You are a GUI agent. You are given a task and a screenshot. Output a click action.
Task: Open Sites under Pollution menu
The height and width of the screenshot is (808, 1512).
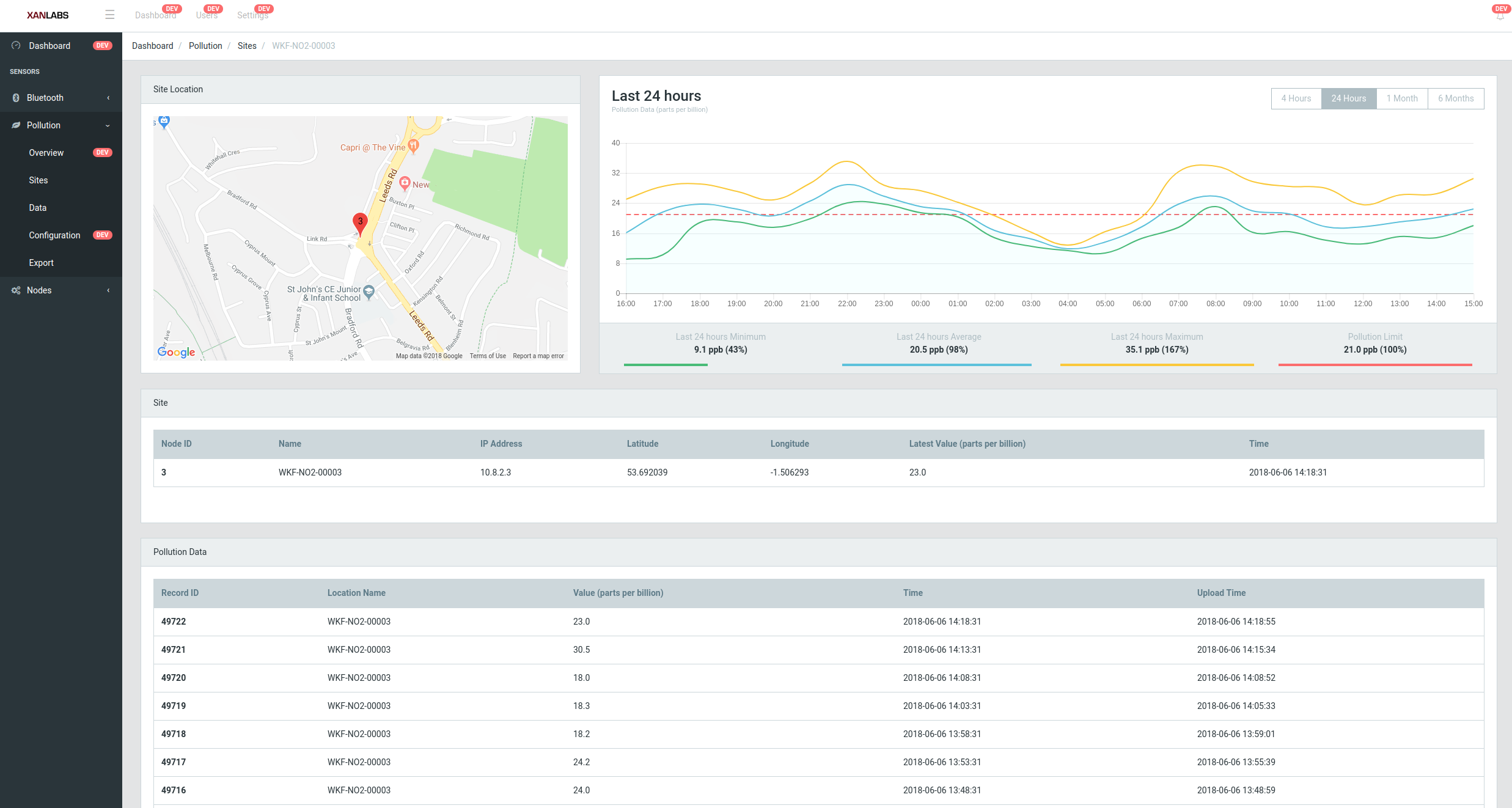[39, 180]
